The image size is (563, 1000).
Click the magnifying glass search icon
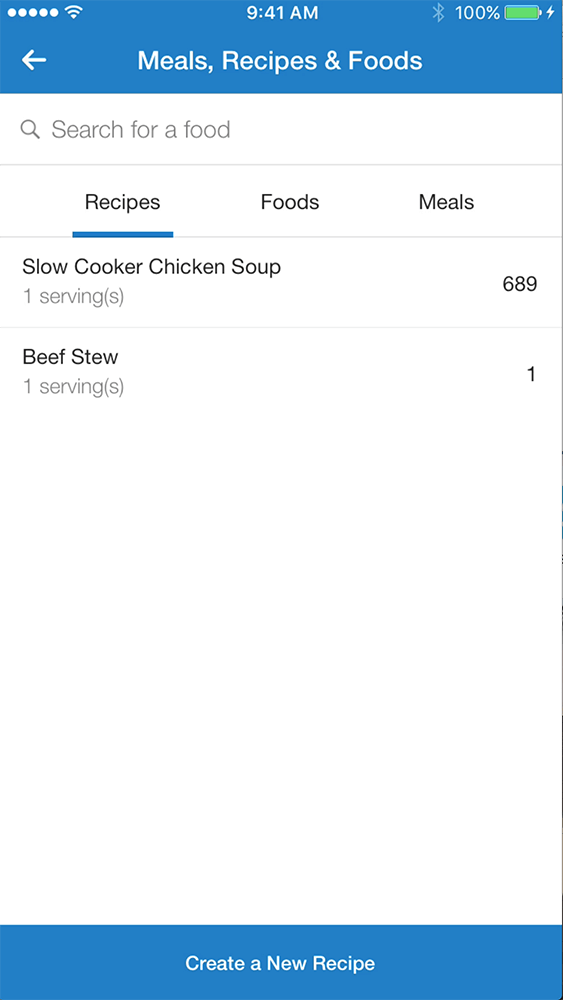pyautogui.click(x=30, y=129)
